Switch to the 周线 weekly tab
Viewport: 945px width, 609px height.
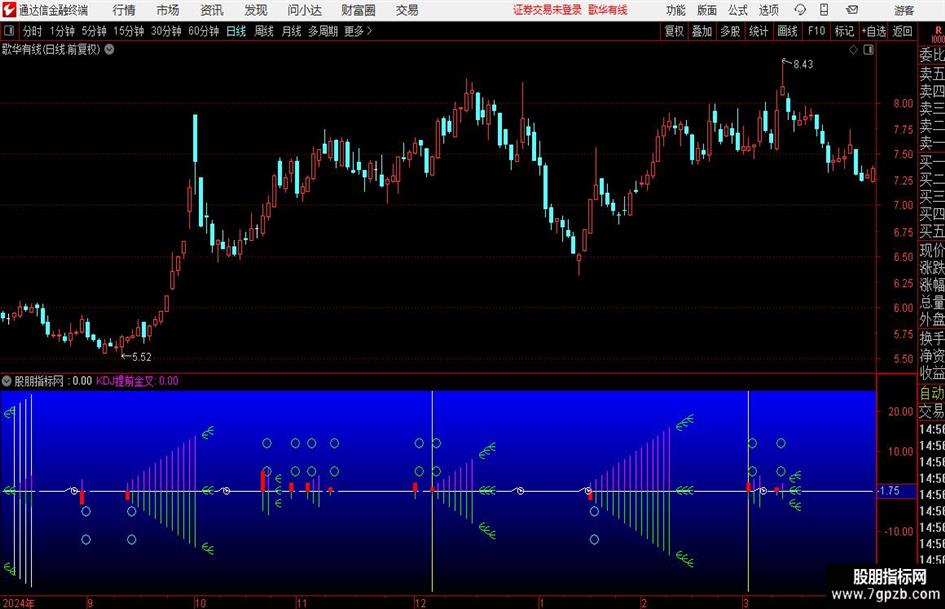(264, 31)
